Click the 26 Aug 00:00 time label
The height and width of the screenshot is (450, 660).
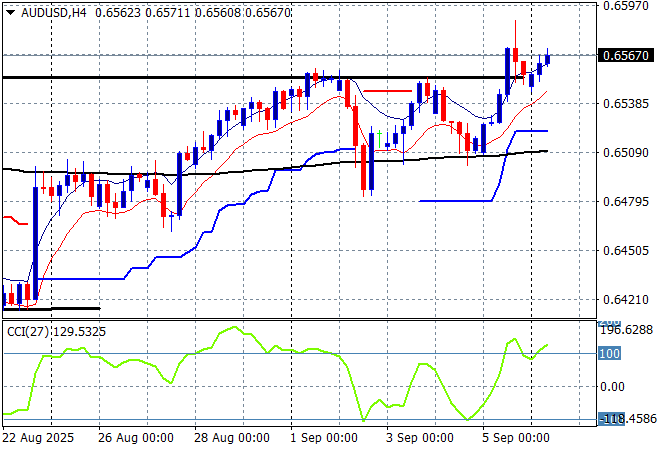pos(136,438)
